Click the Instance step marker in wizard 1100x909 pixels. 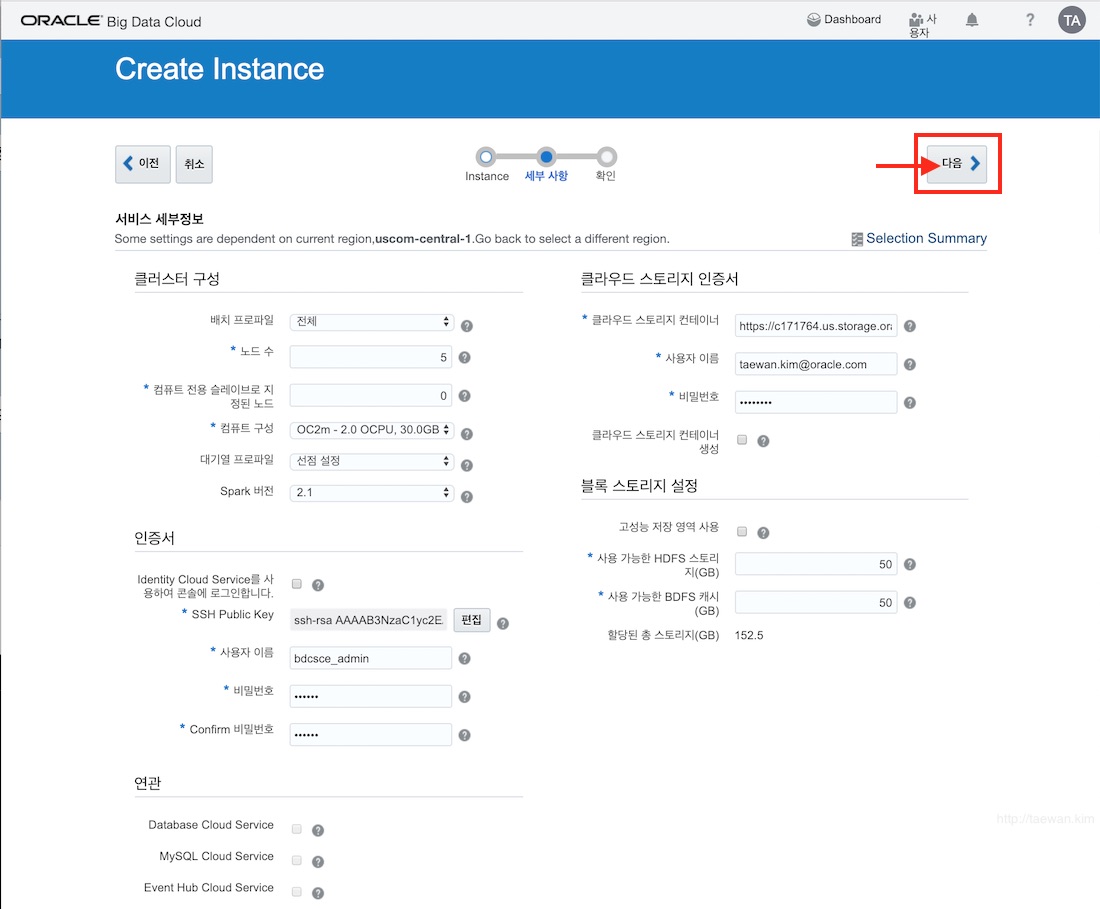click(485, 157)
